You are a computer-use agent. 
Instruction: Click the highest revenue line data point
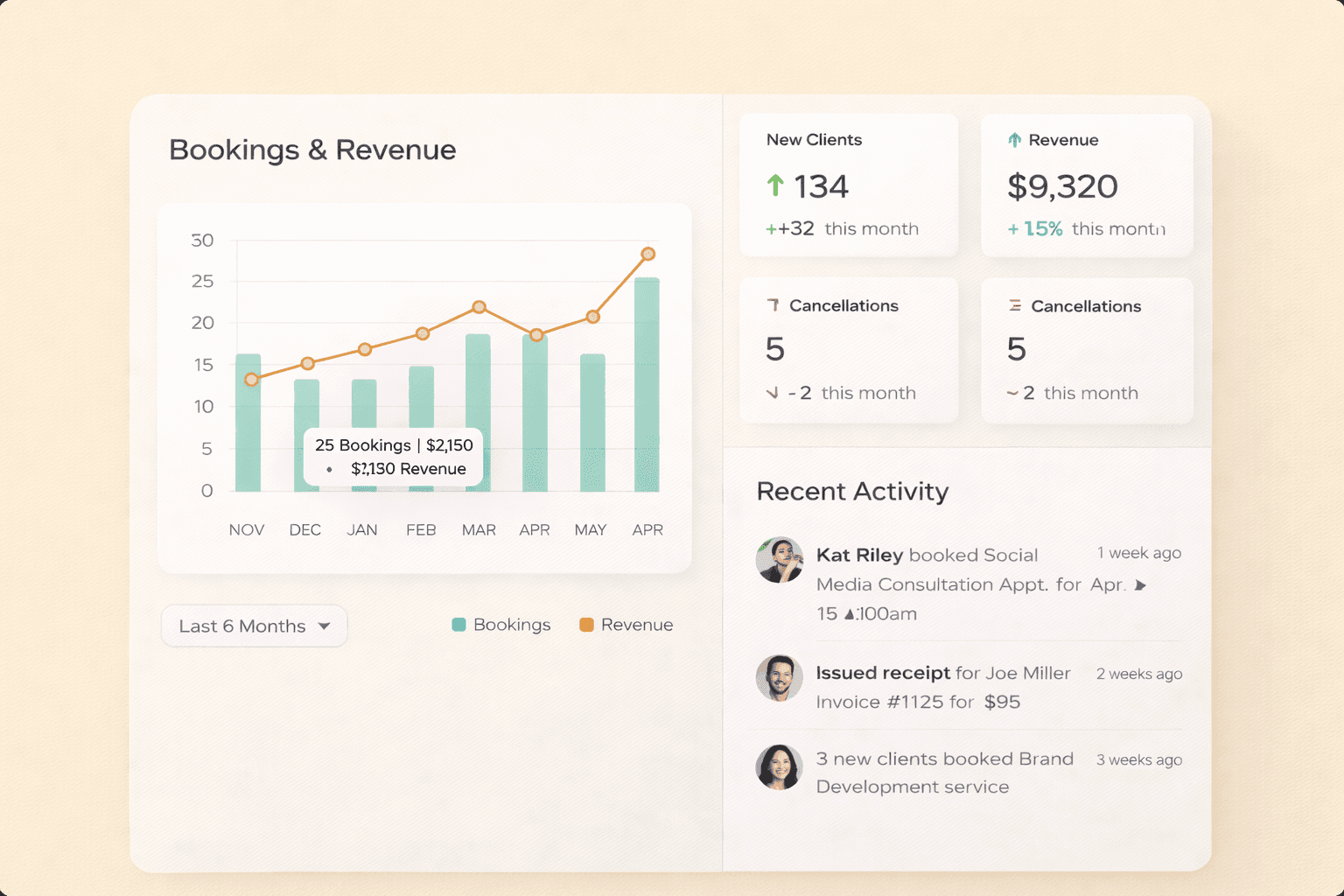(648, 254)
